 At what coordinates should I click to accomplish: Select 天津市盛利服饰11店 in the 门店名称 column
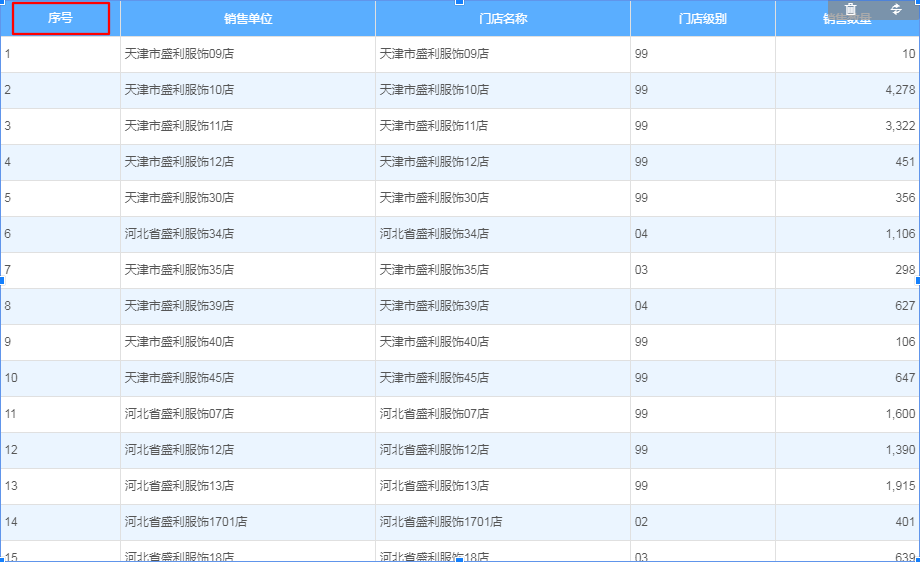point(434,126)
